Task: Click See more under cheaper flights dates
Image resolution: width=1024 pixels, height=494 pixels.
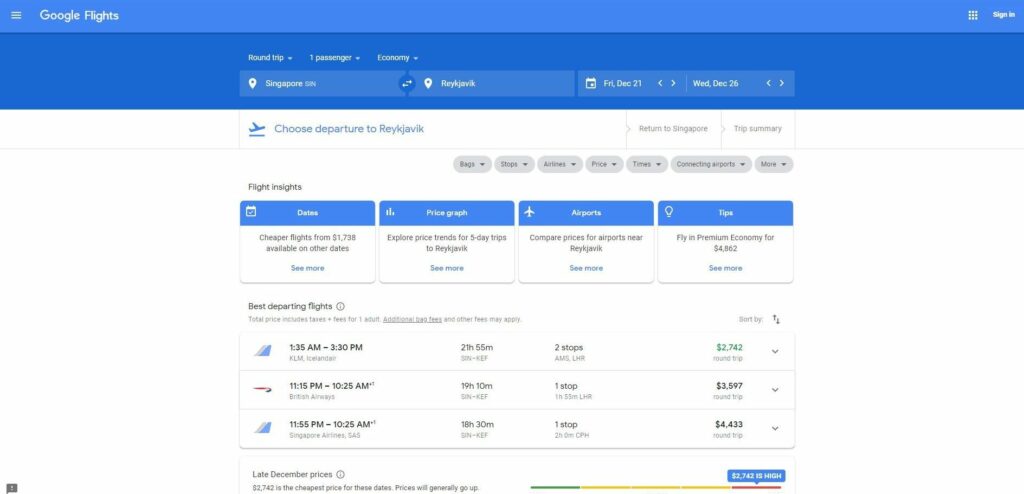Action: tap(308, 268)
